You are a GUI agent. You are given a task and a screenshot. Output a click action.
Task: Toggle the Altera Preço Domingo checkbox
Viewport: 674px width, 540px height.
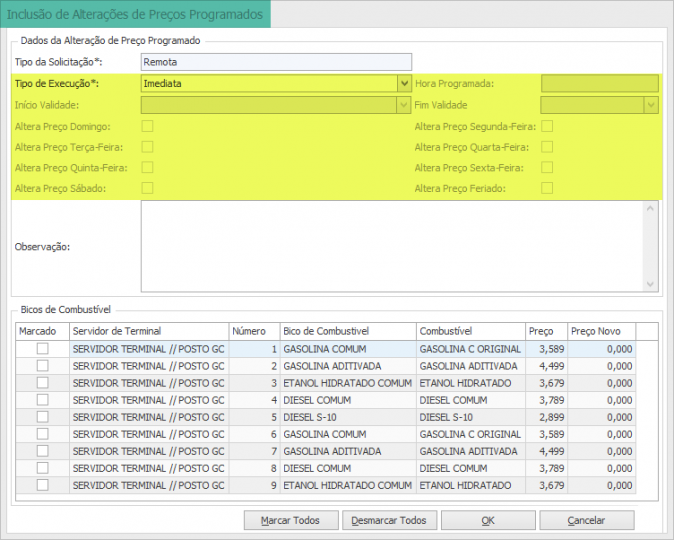147,126
